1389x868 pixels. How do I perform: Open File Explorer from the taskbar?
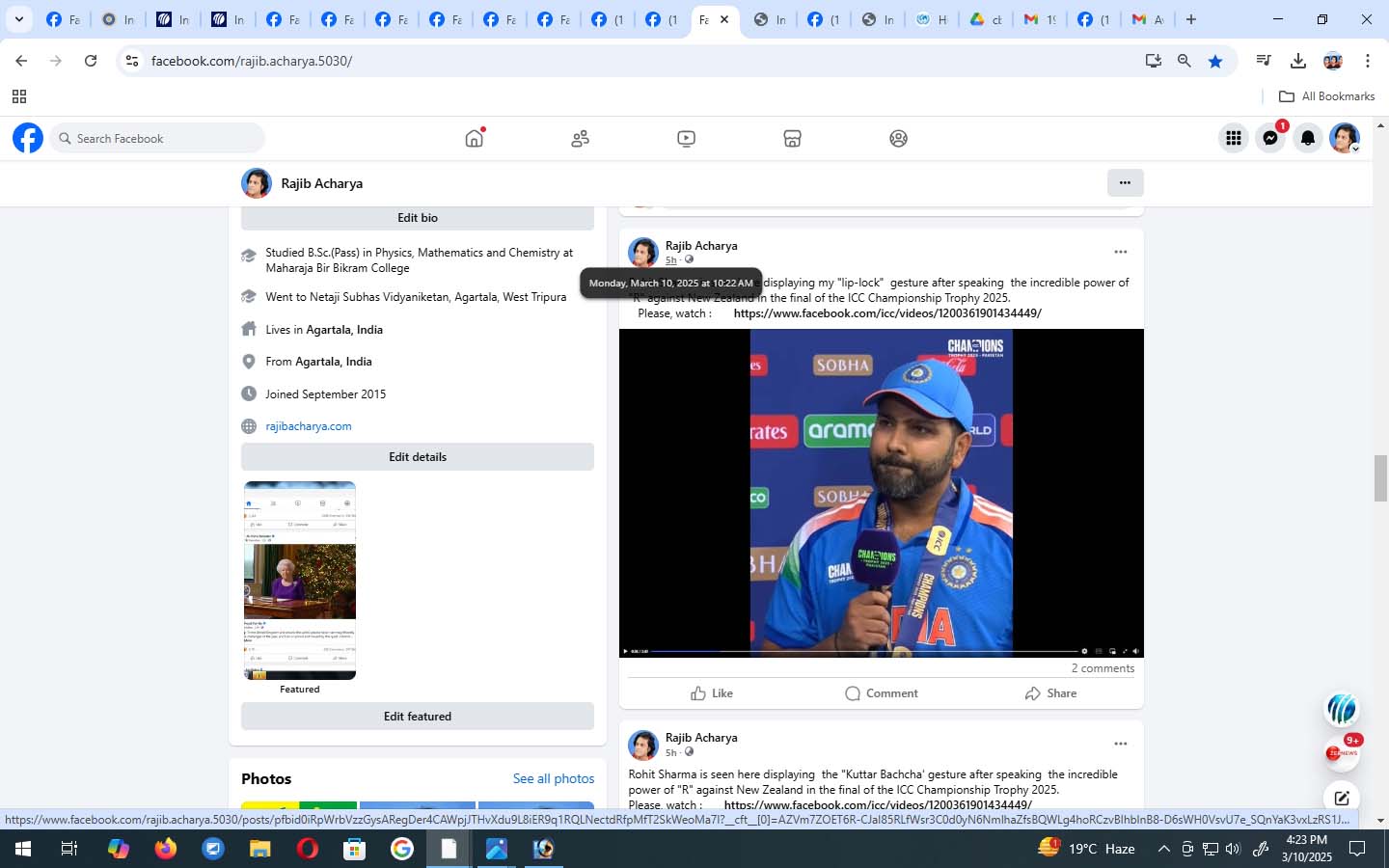260,849
